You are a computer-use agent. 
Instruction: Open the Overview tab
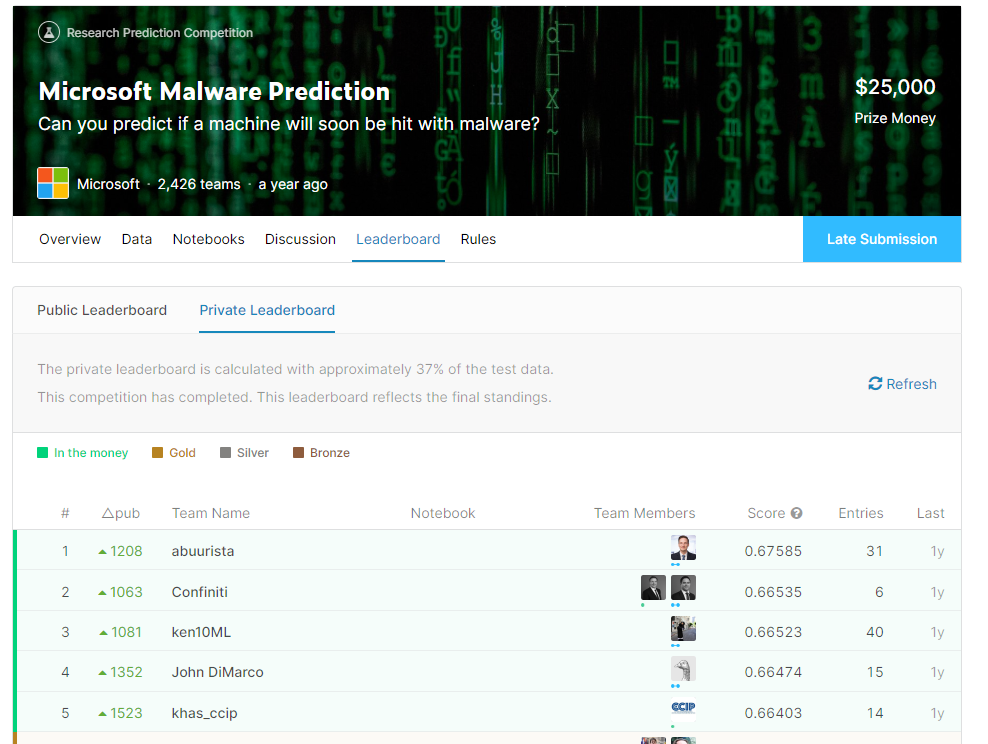pyautogui.click(x=70, y=239)
